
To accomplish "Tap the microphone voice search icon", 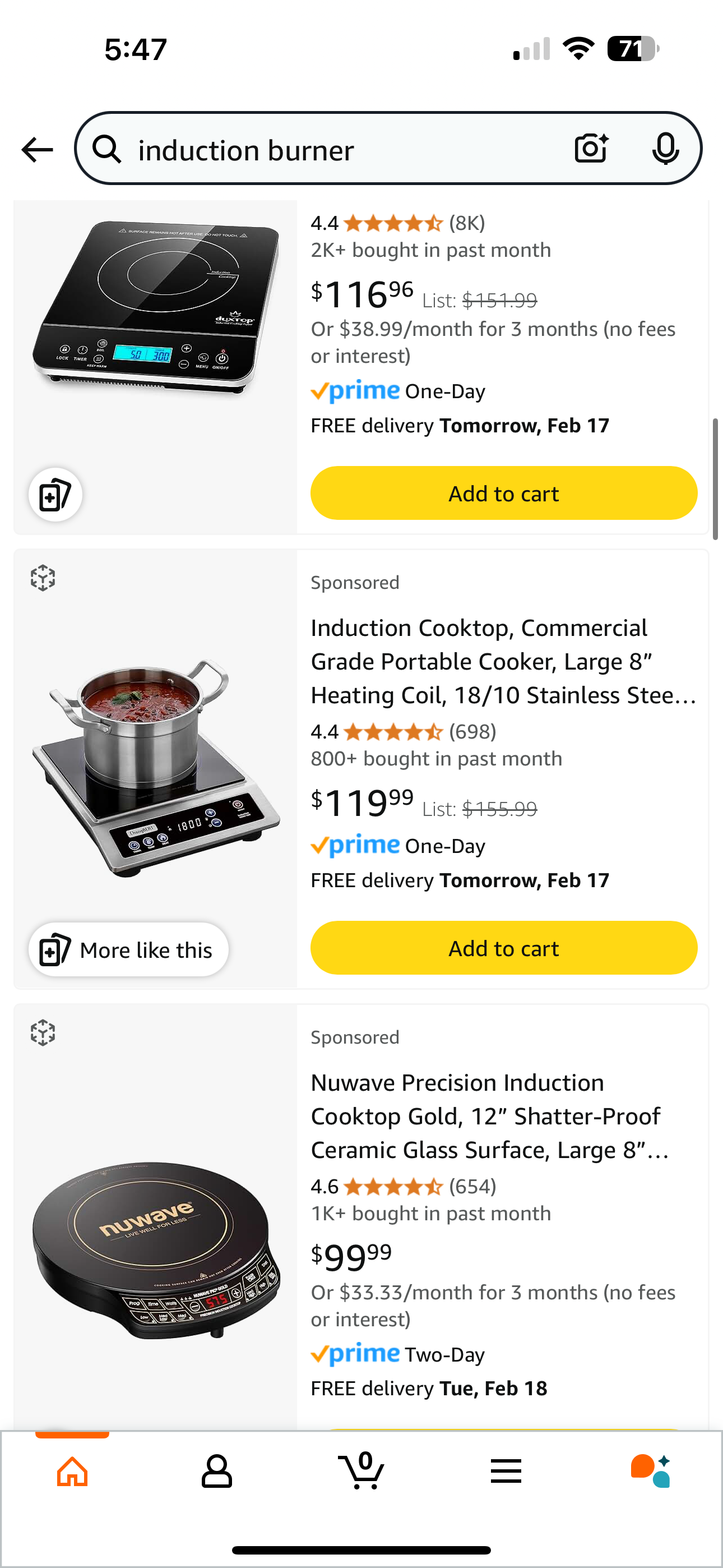I will click(x=665, y=149).
